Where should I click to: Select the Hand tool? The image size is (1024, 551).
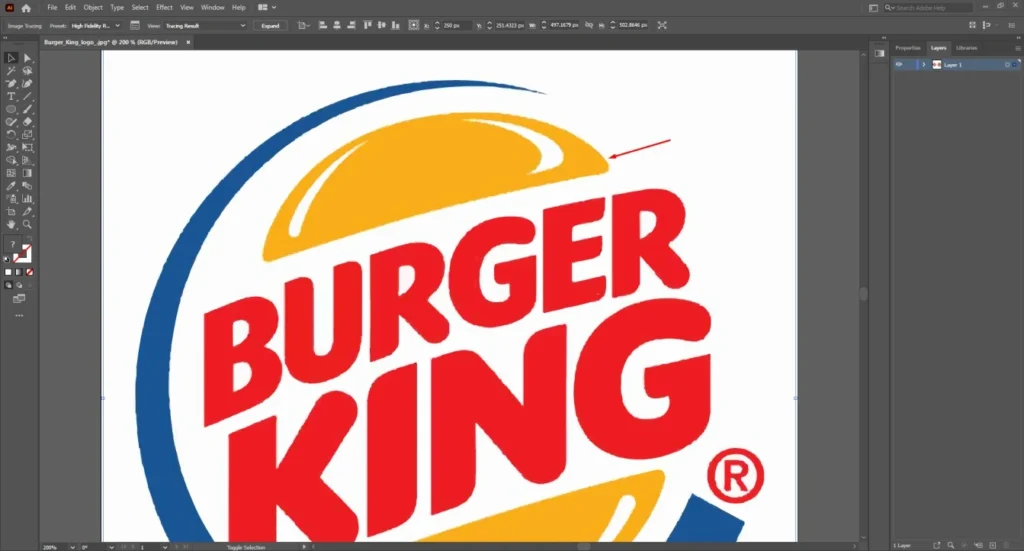(x=11, y=224)
